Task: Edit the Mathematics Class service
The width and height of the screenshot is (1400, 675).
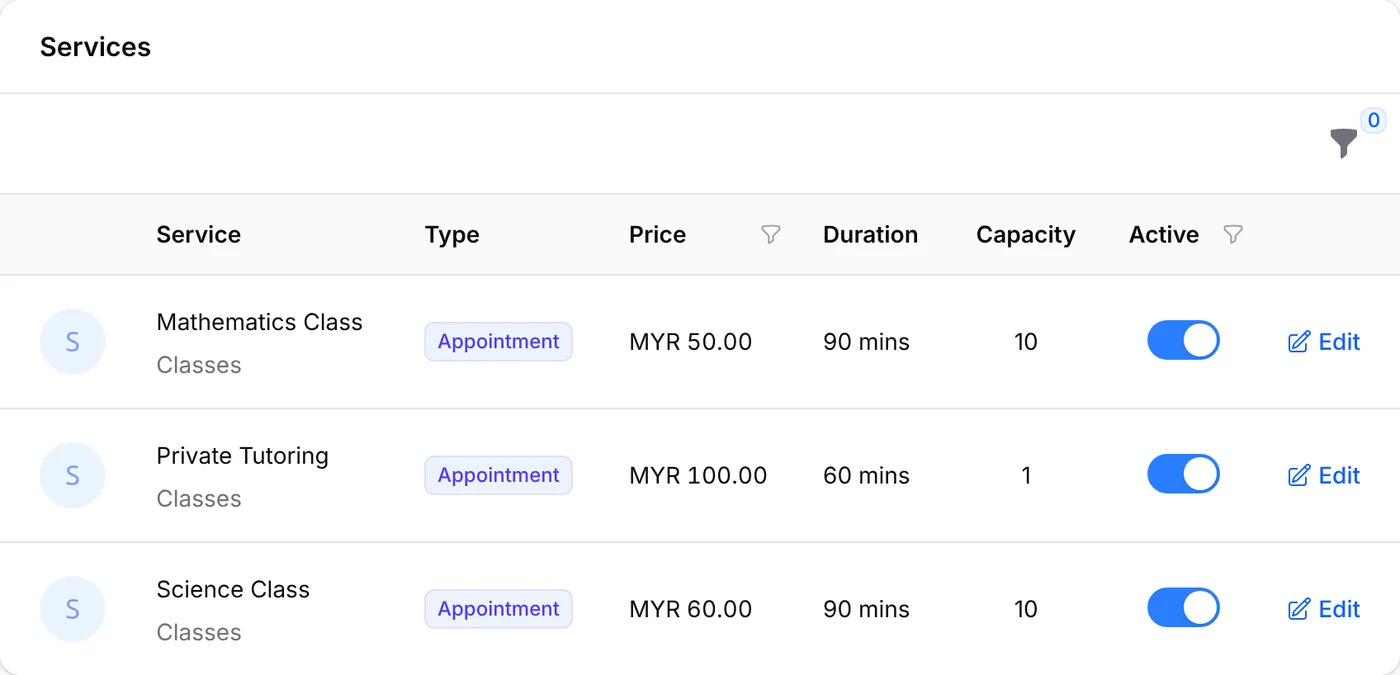Action: point(1324,342)
